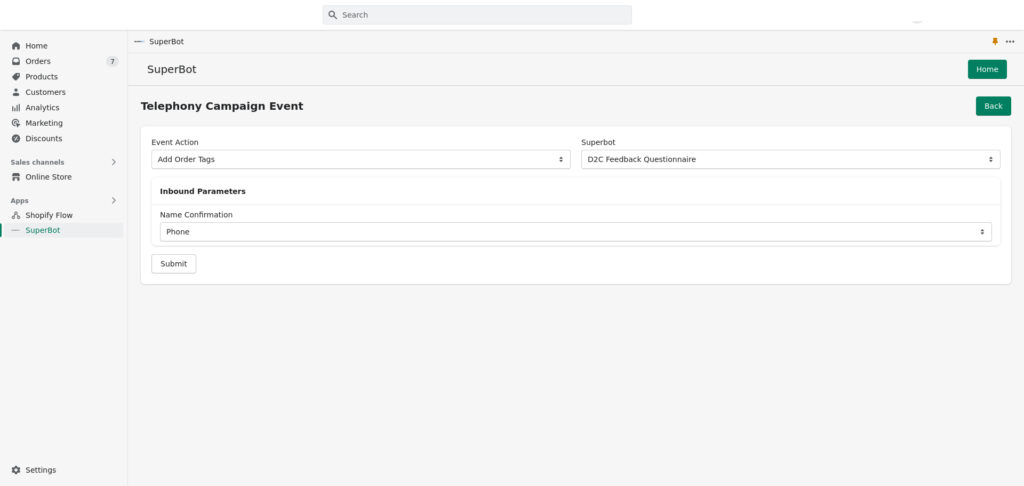The height and width of the screenshot is (486, 1024).
Task: Click the green Home button
Action: coord(987,69)
